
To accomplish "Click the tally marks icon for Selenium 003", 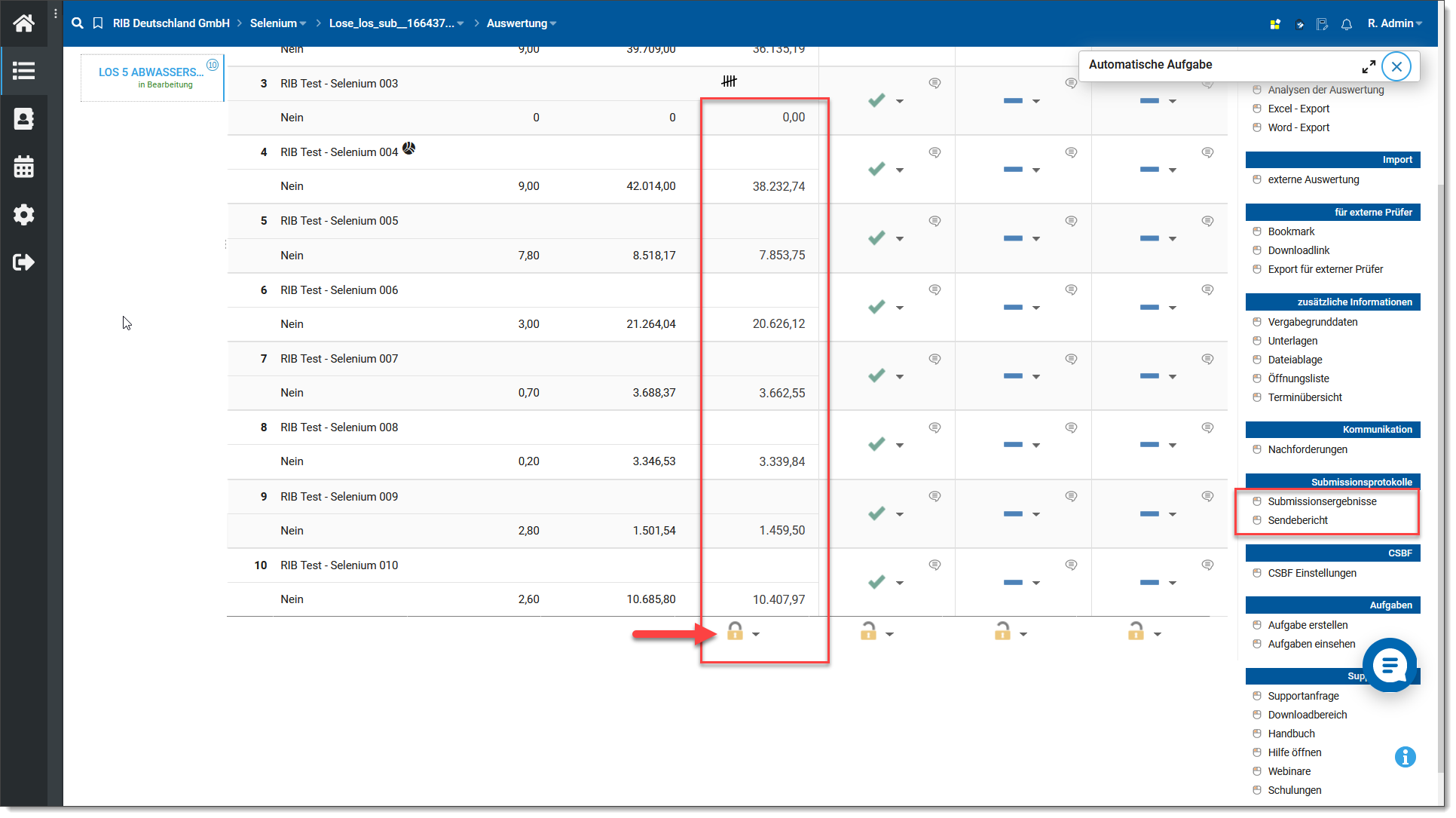I will click(729, 81).
